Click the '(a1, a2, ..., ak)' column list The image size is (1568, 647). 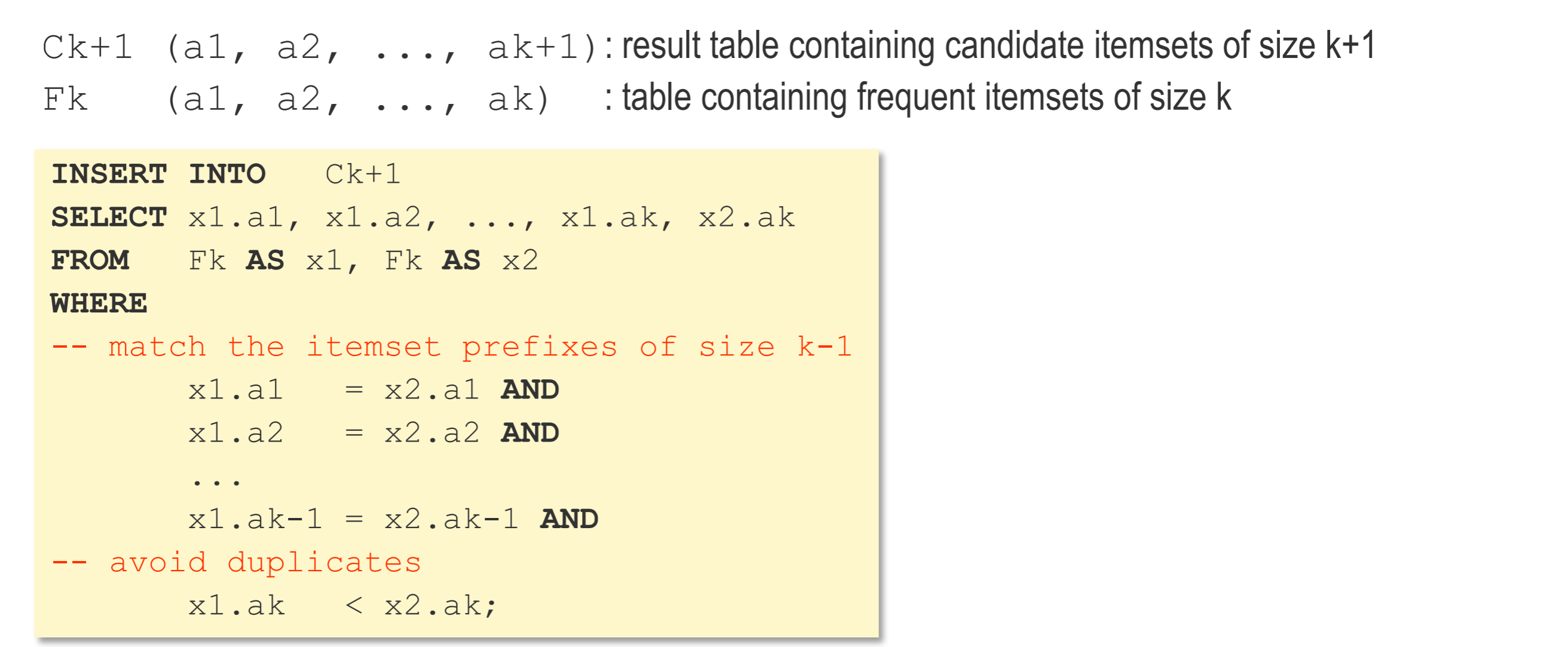(357, 99)
